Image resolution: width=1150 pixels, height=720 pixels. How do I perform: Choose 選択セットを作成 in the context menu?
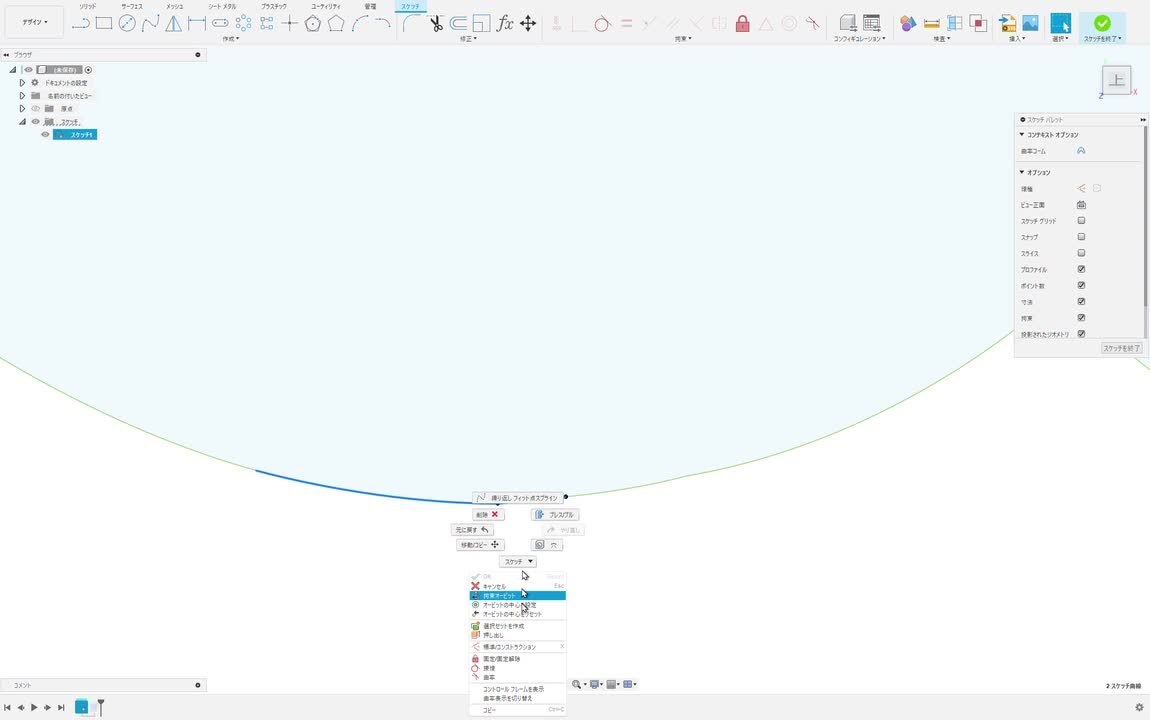(518, 626)
